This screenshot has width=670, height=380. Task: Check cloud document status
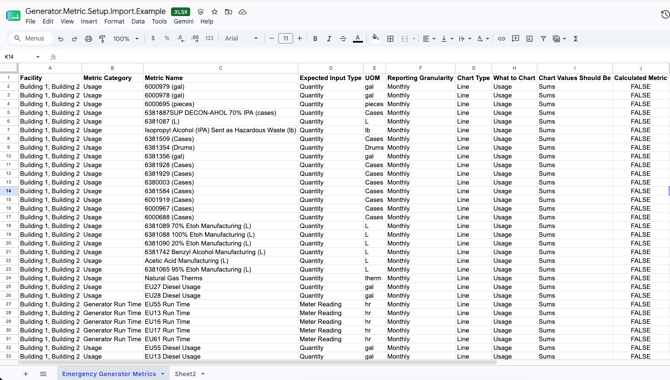(242, 12)
